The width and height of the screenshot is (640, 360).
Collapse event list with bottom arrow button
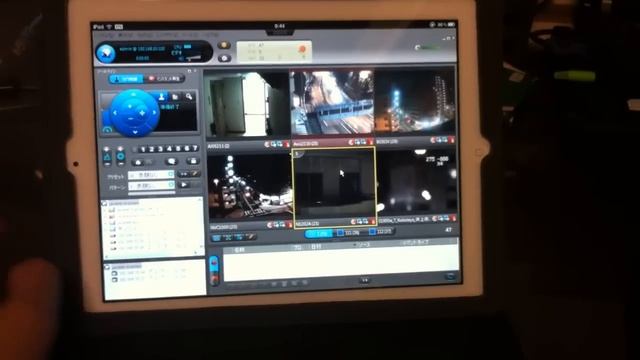coord(364,280)
